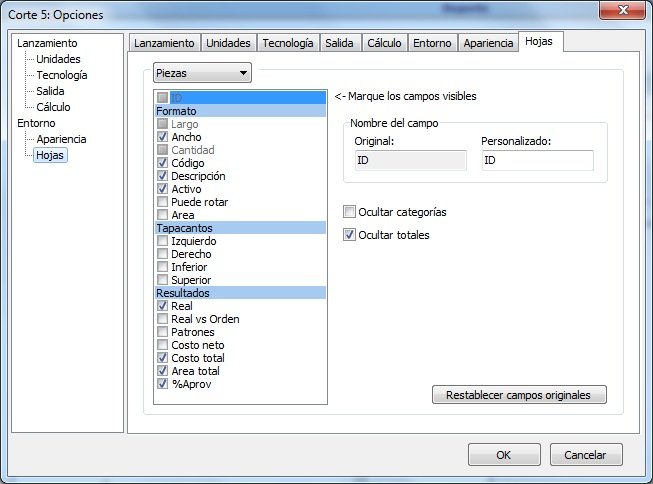This screenshot has height=484, width=653.
Task: Toggle the Ancho field checkbox
Action: (163, 137)
